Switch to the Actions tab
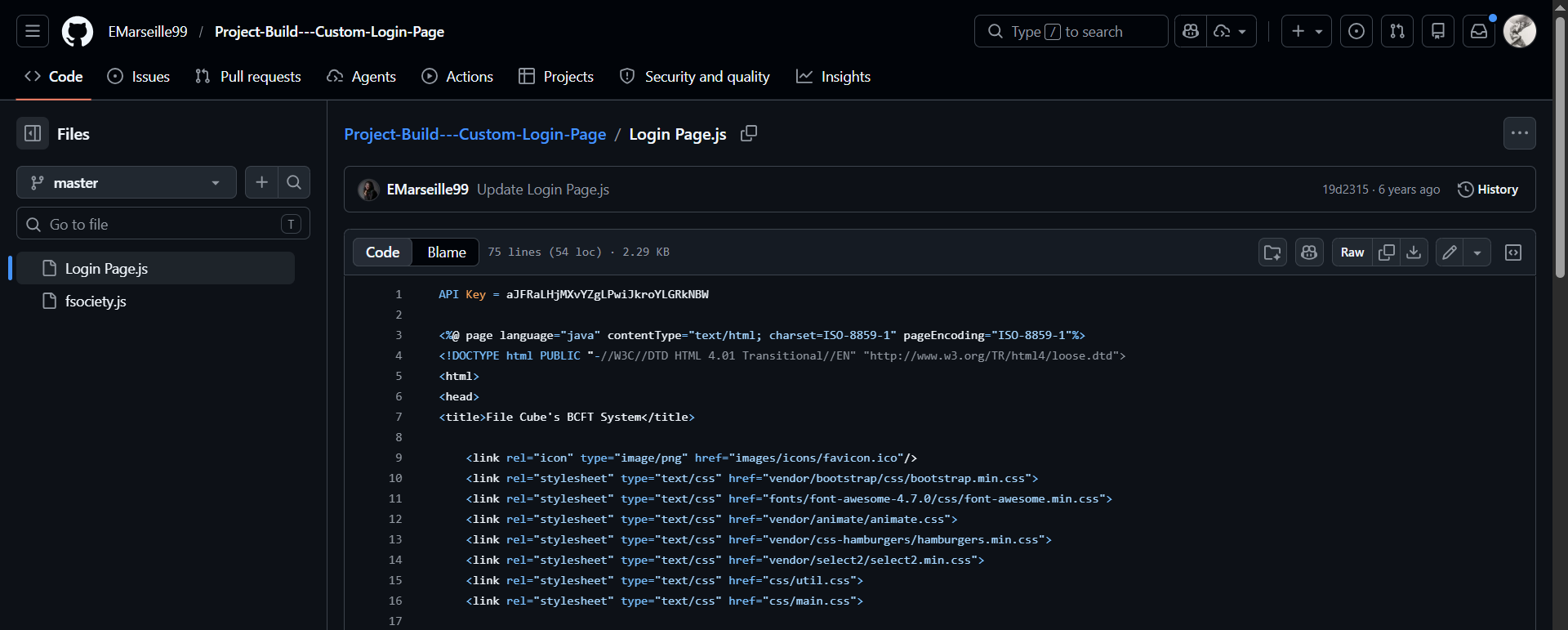 pos(457,76)
